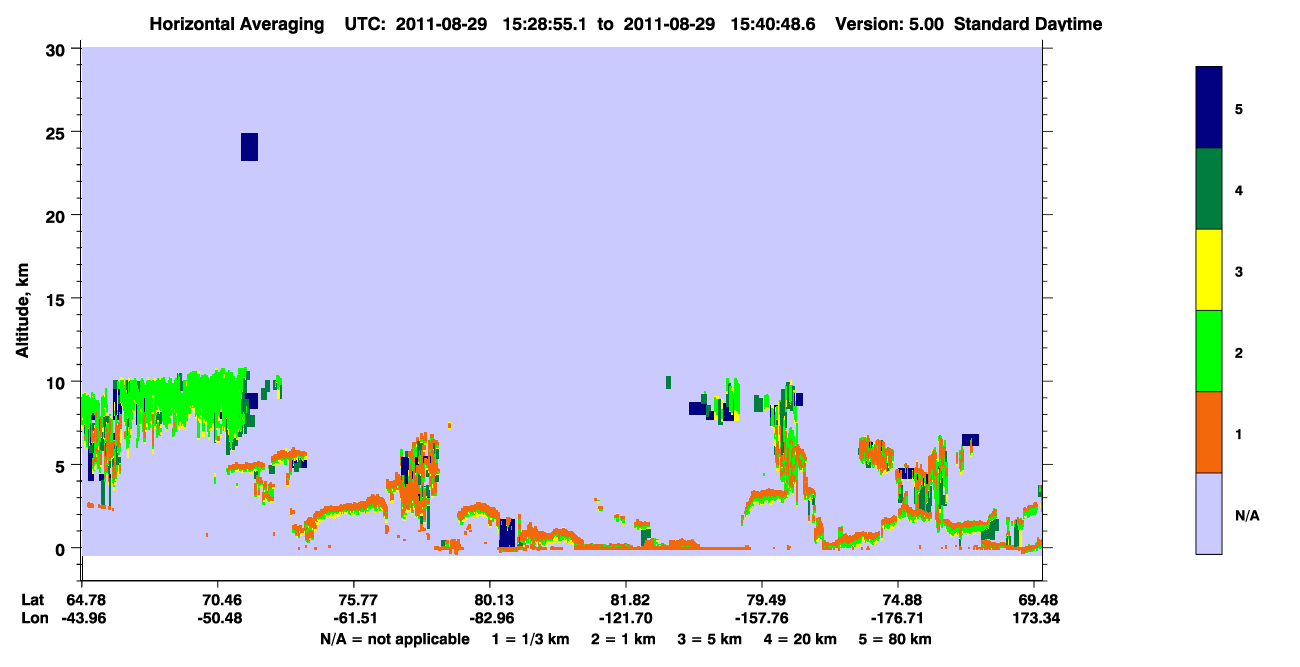
Task: Click the end time '15:40:48.6'
Action: (x=772, y=24)
